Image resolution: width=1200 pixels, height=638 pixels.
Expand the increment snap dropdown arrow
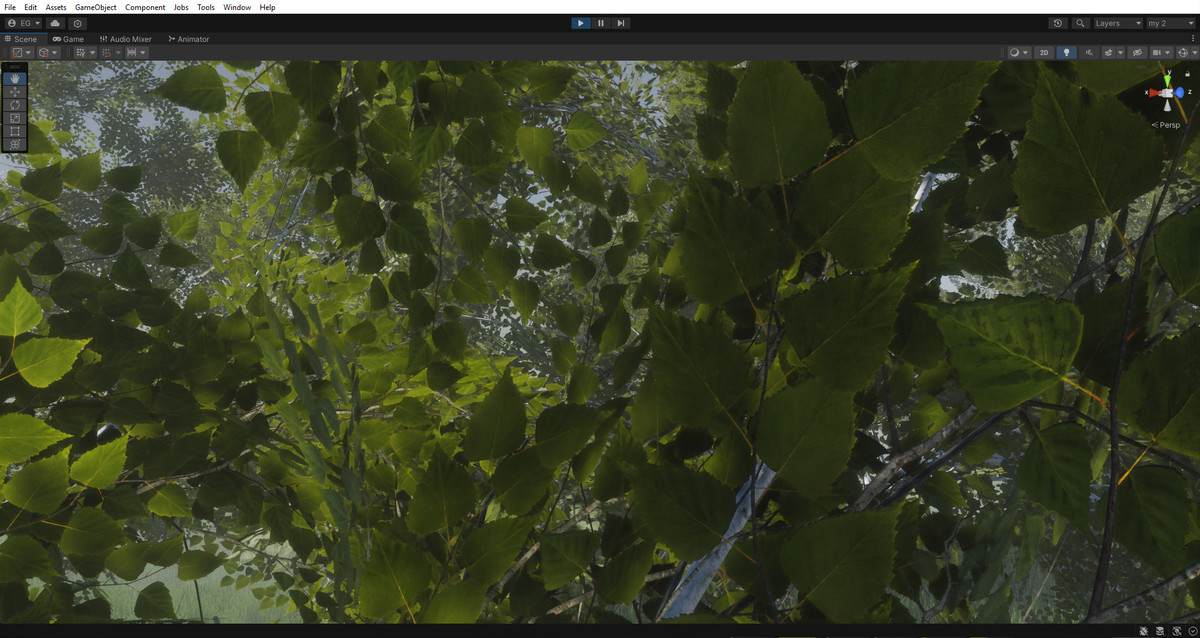[x=143, y=52]
